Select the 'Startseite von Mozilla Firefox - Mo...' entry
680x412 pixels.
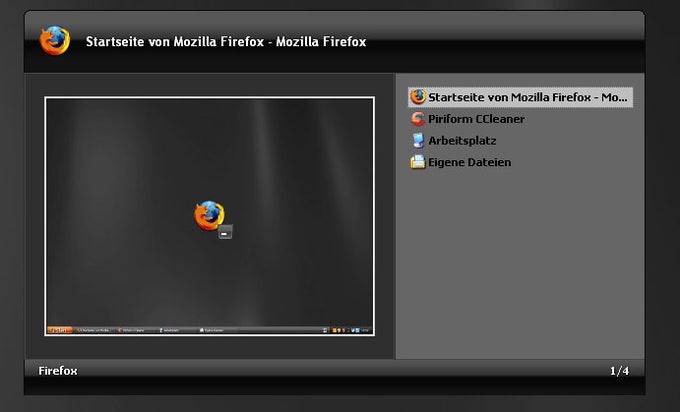pos(520,97)
